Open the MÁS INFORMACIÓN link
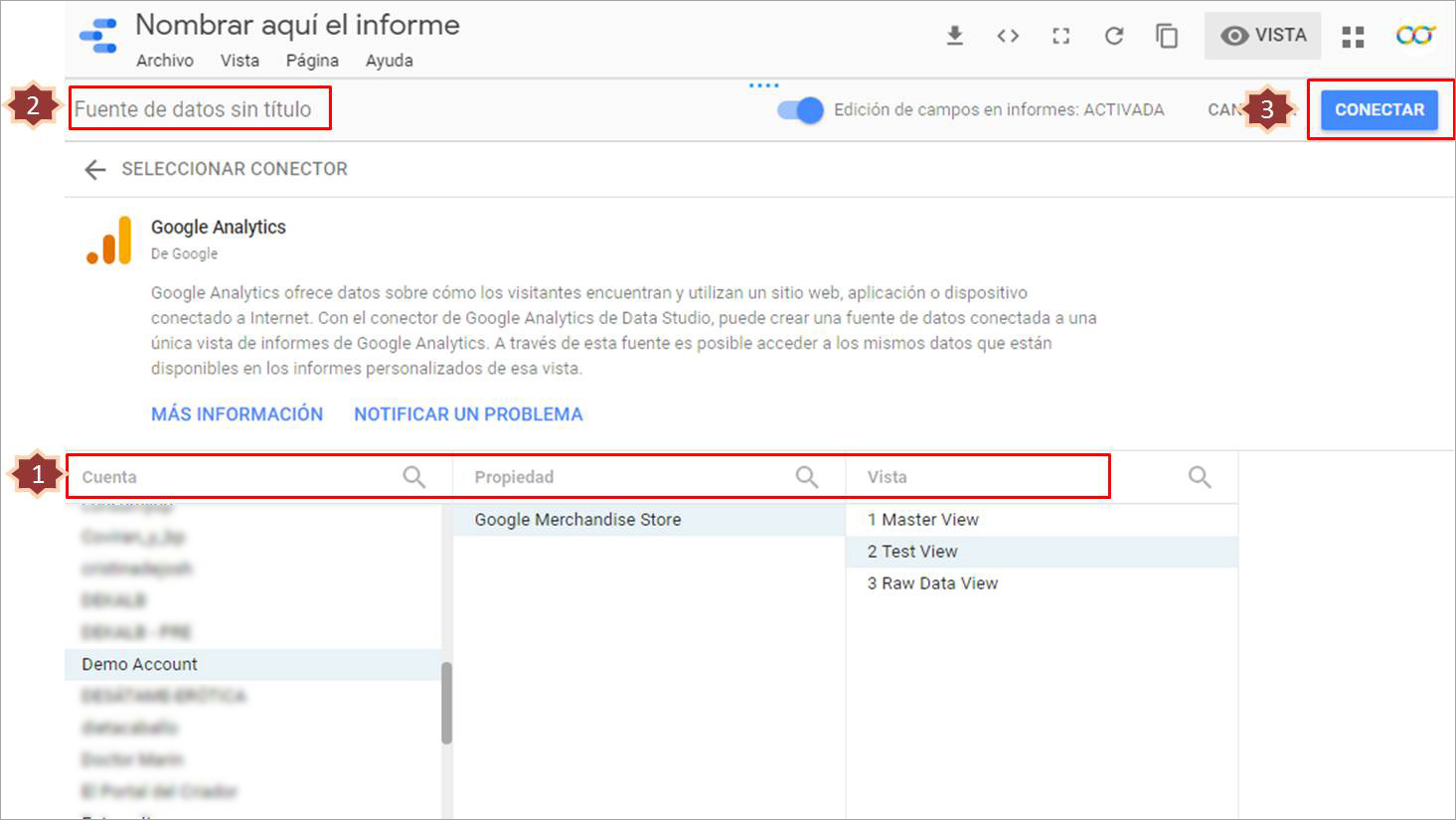The width and height of the screenshot is (1456, 820). click(237, 414)
